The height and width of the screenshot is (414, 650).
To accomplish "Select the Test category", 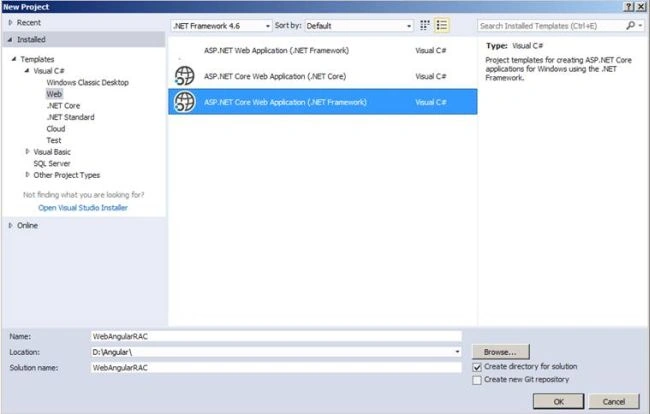I will (x=54, y=140).
